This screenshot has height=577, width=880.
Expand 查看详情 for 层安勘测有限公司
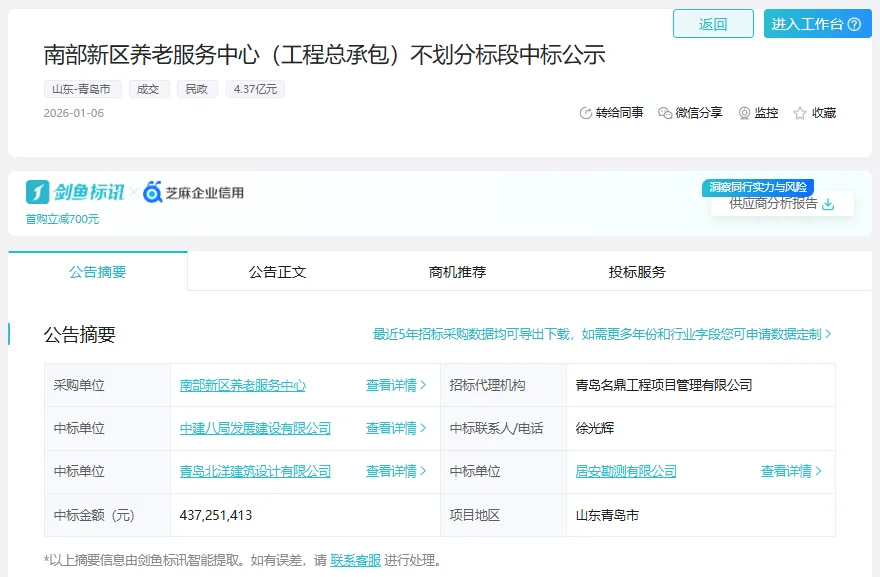tap(791, 471)
